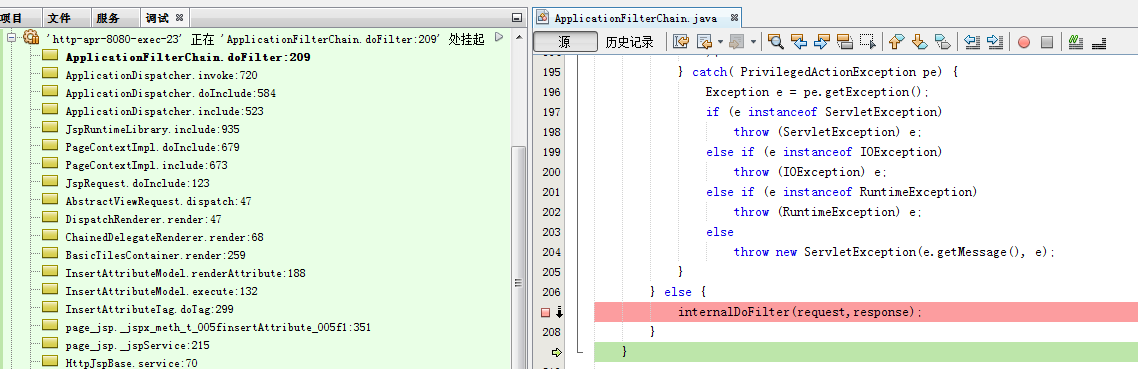Collapse the http-apr-8080-exec-23 thread node
Image resolution: width=1138 pixels, height=369 pixels.
11,38
